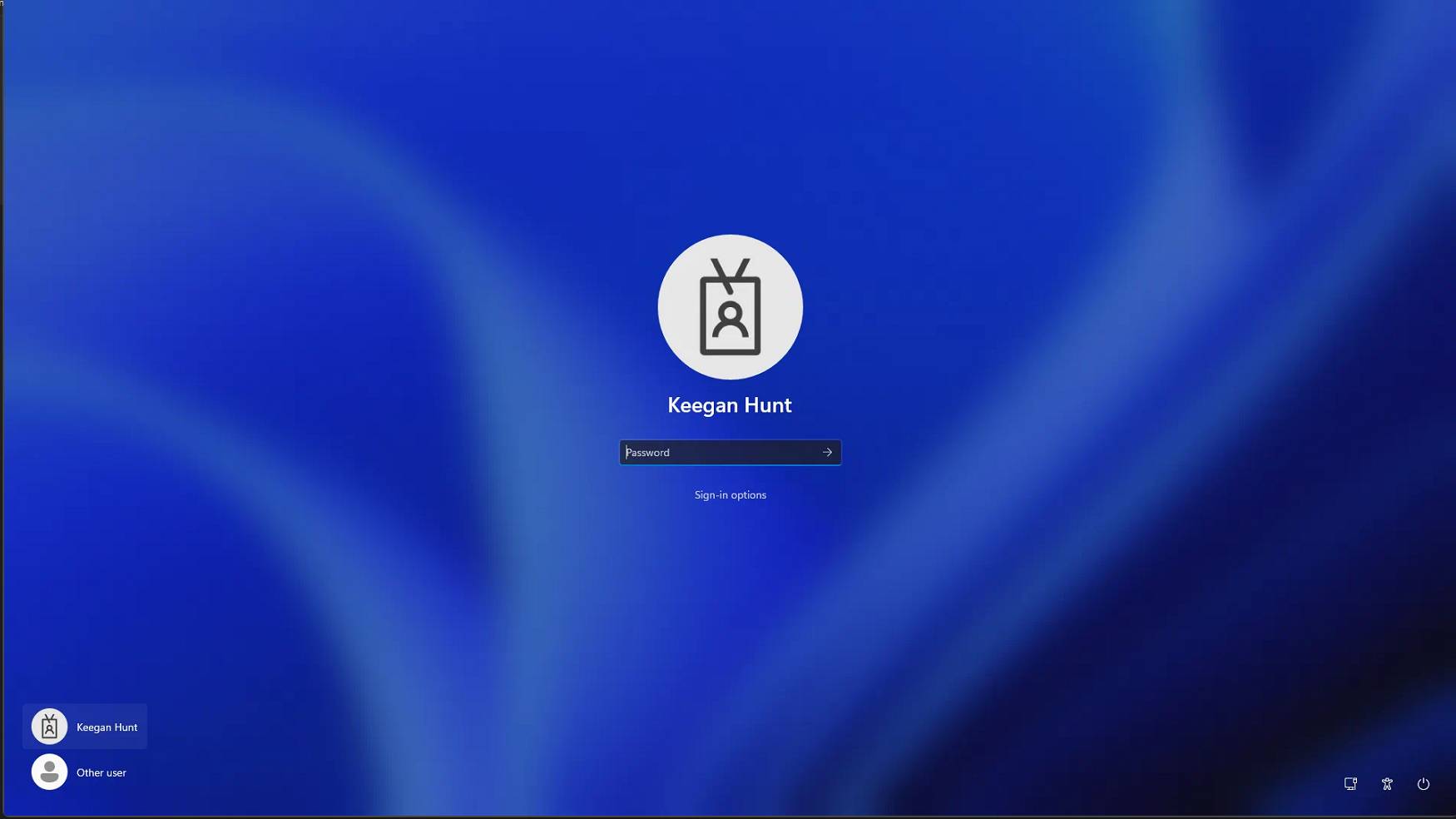Click the sign-in arrow inside password box
Screen dimensions: 1456x819
pos(827,452)
